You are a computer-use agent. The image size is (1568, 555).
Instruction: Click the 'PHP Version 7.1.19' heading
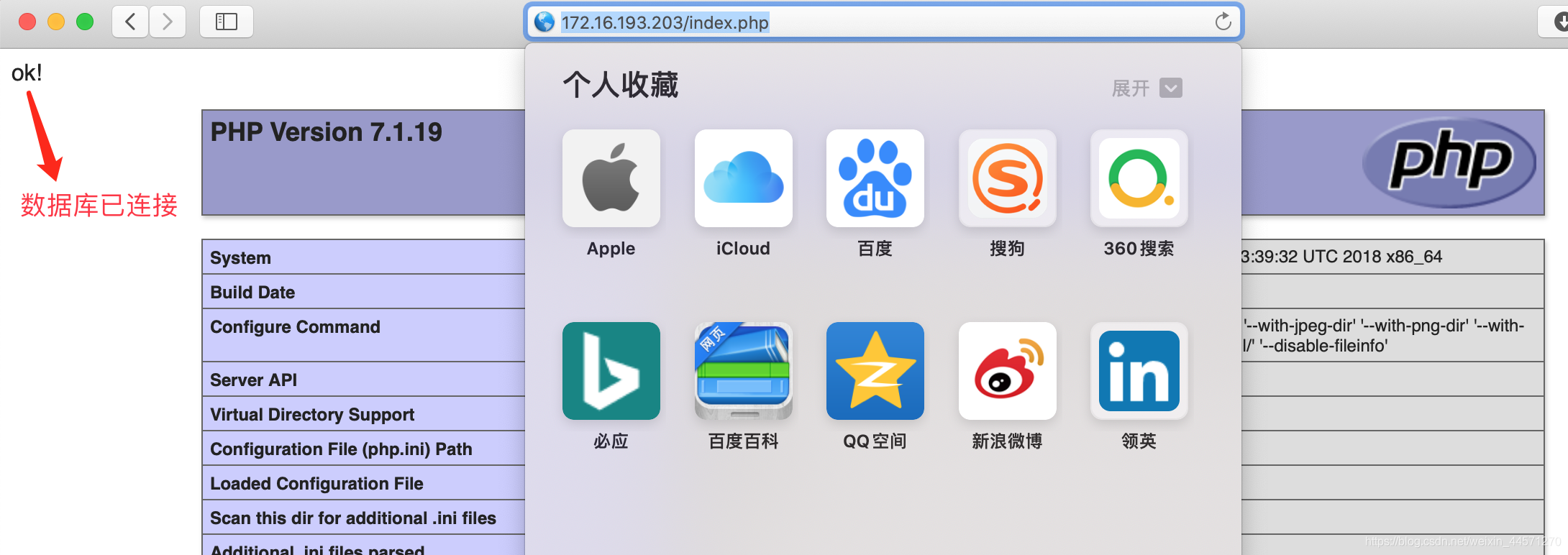(x=326, y=132)
